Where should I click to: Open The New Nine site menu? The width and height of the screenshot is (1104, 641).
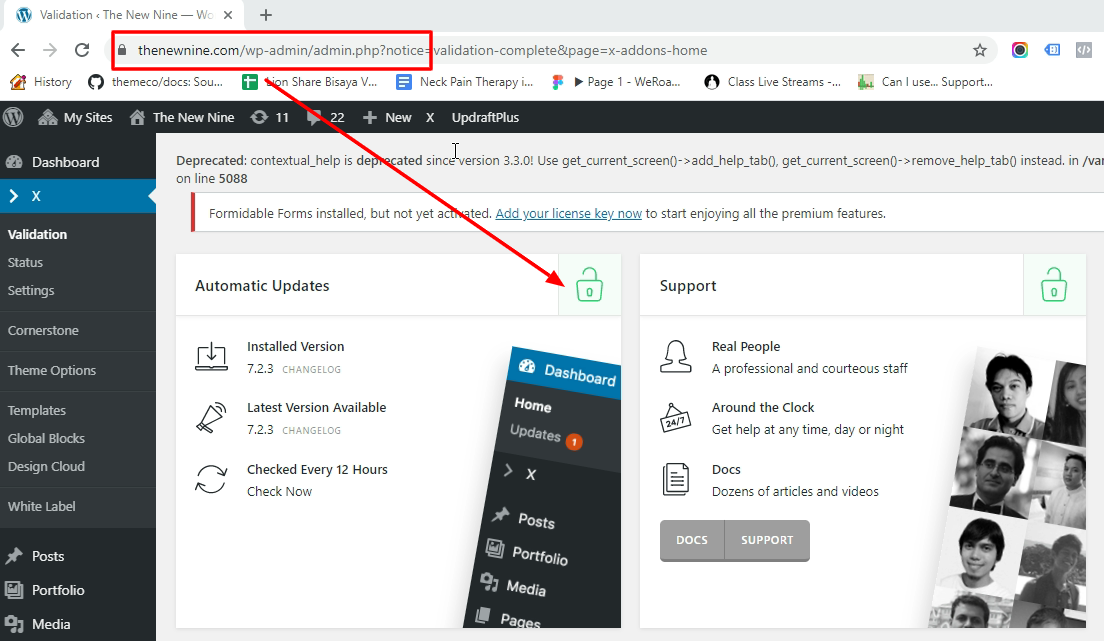(x=182, y=117)
